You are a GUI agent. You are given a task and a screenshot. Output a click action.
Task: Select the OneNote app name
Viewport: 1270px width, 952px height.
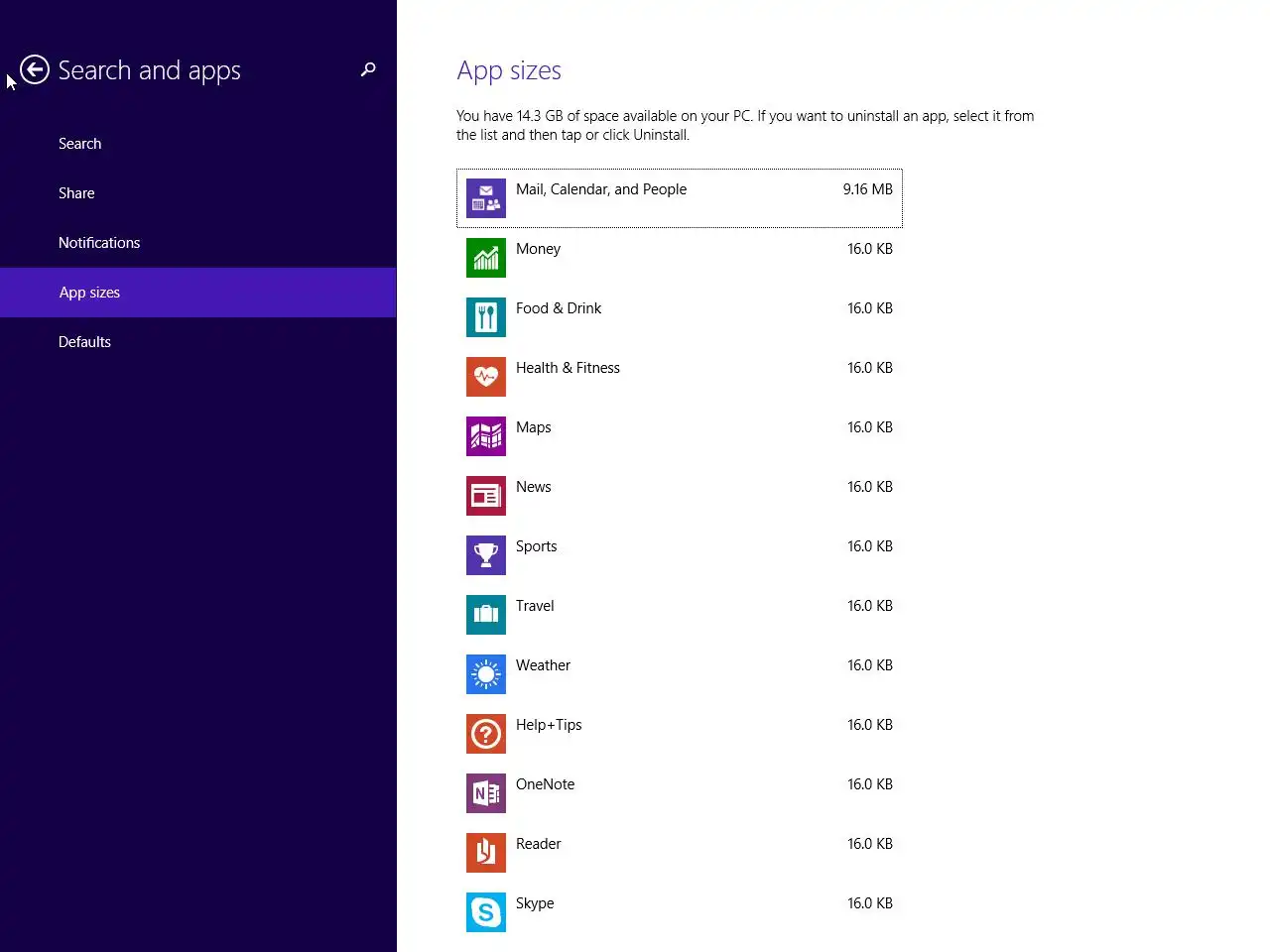point(545,784)
